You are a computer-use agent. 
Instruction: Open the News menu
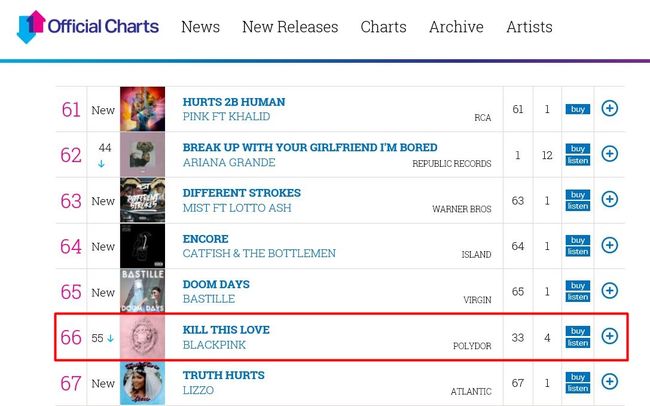tap(200, 27)
